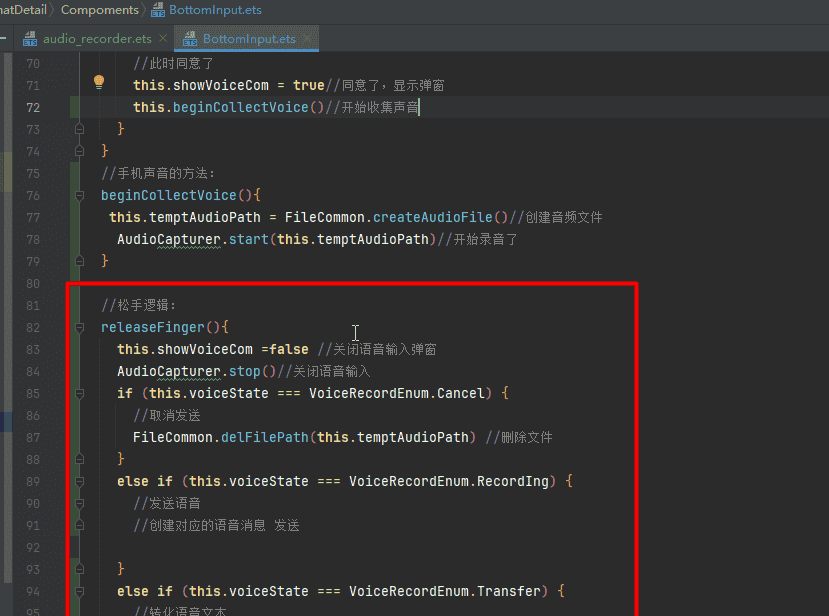Fold the else-if Transfer block at line 94
The height and width of the screenshot is (616, 829).
coord(77,591)
